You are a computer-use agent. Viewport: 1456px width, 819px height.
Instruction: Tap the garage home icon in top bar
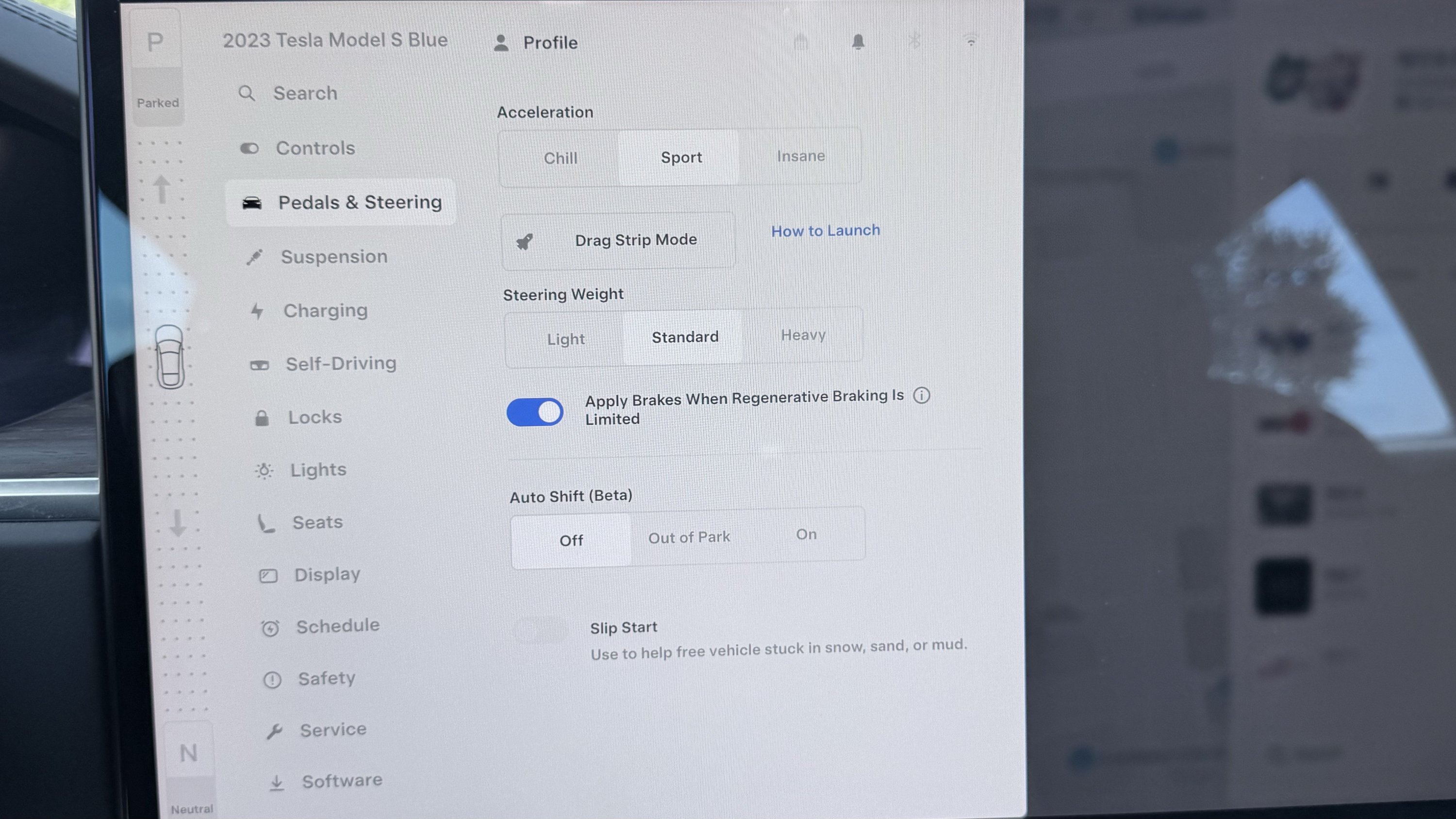pos(800,42)
